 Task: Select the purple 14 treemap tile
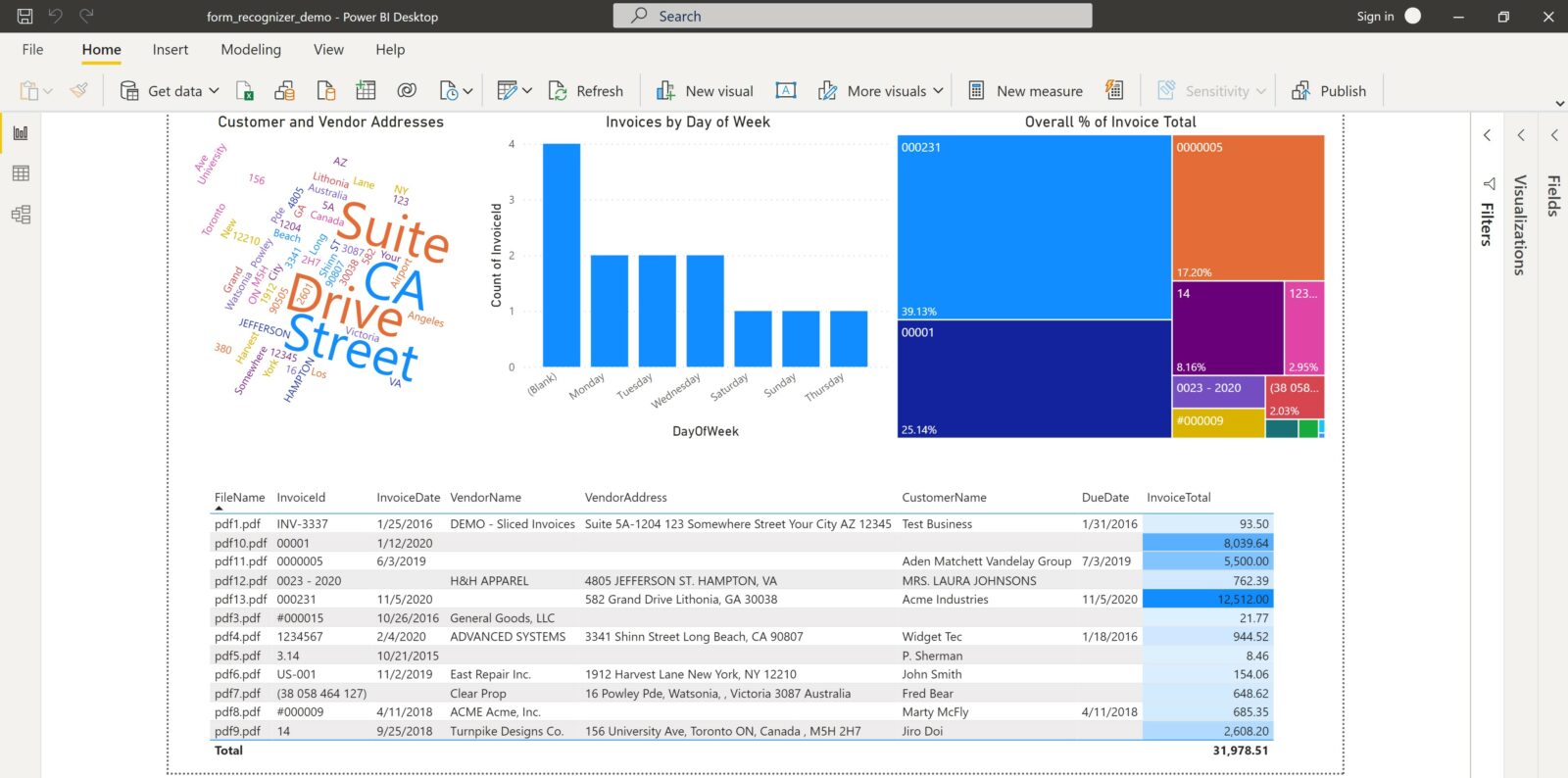[1228, 328]
